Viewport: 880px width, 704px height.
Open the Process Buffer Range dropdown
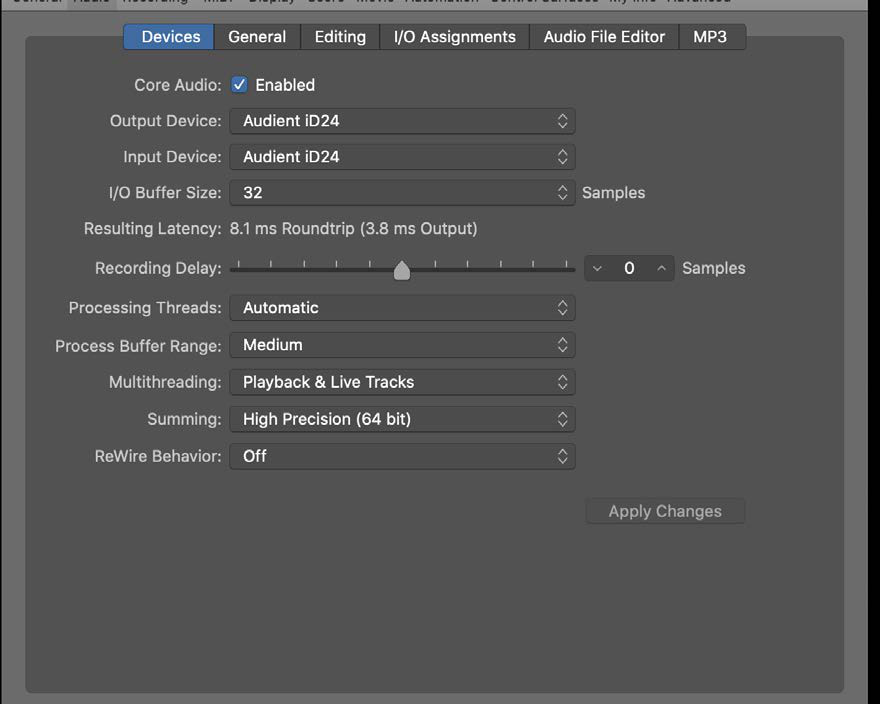pos(402,345)
